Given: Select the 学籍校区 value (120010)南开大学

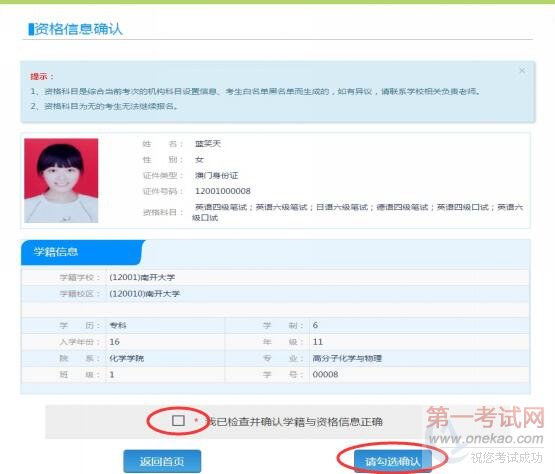Looking at the screenshot, I should [144, 293].
